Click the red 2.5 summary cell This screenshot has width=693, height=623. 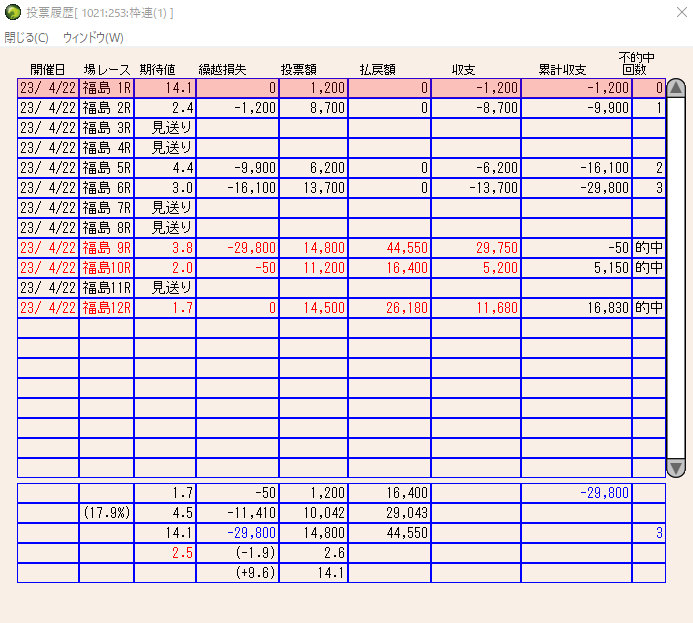[165, 553]
